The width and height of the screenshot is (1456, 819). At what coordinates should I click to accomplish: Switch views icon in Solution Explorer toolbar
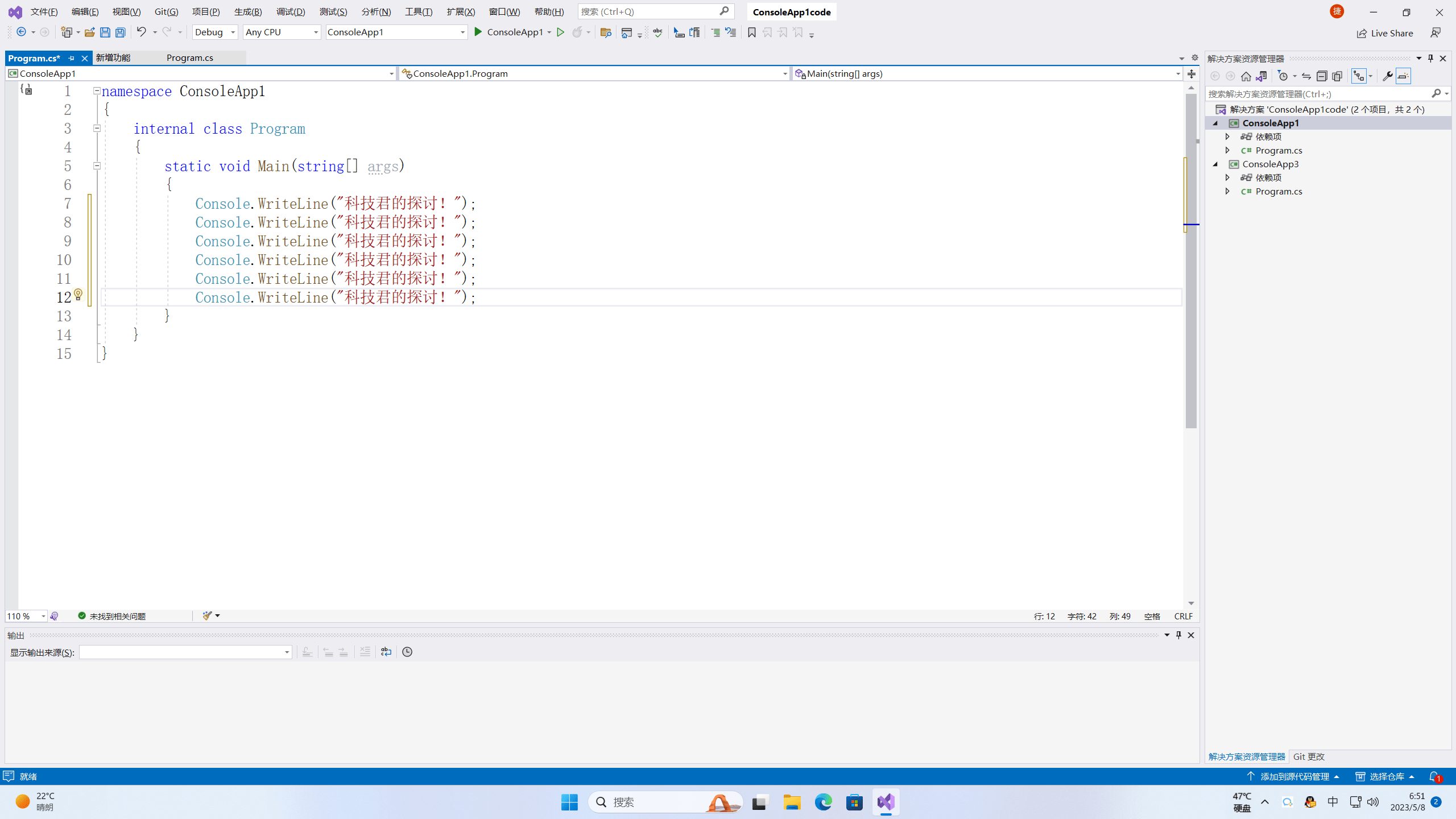pyautogui.click(x=1261, y=76)
